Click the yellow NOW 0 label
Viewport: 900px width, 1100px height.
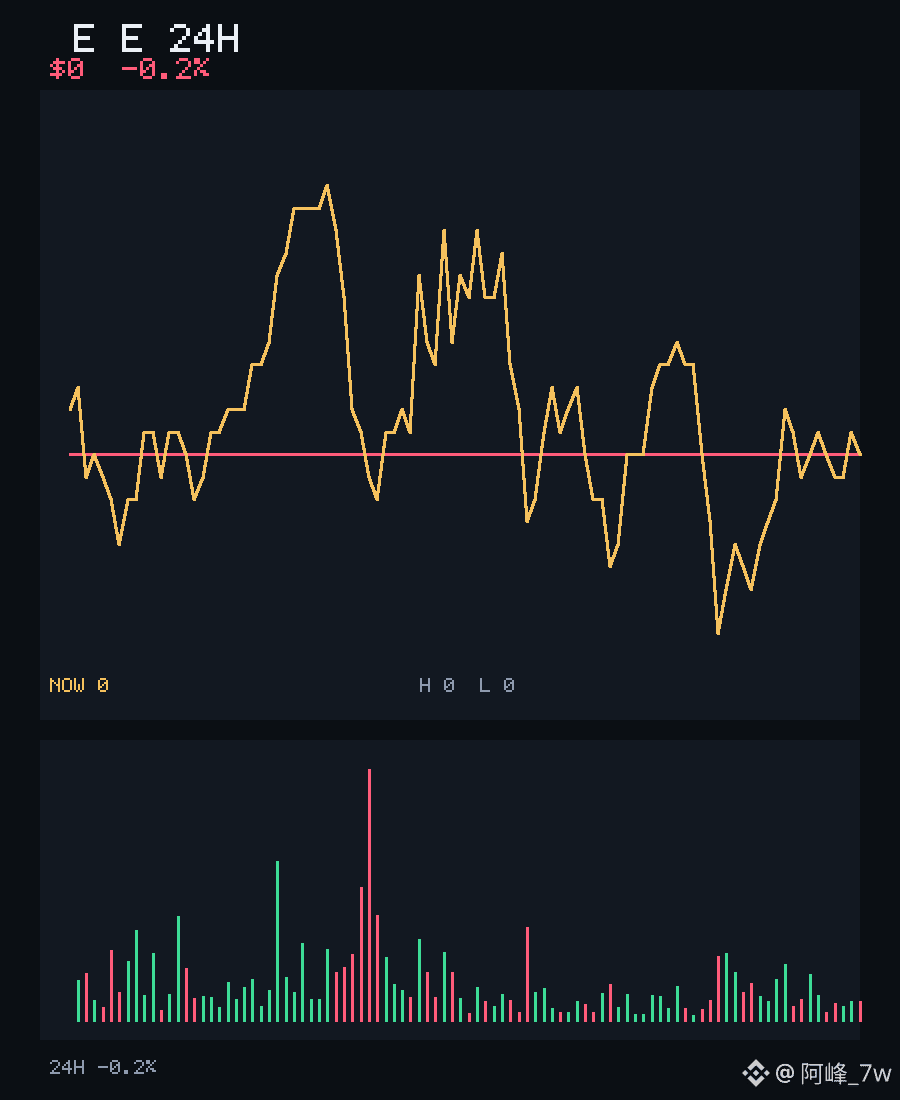point(79,685)
